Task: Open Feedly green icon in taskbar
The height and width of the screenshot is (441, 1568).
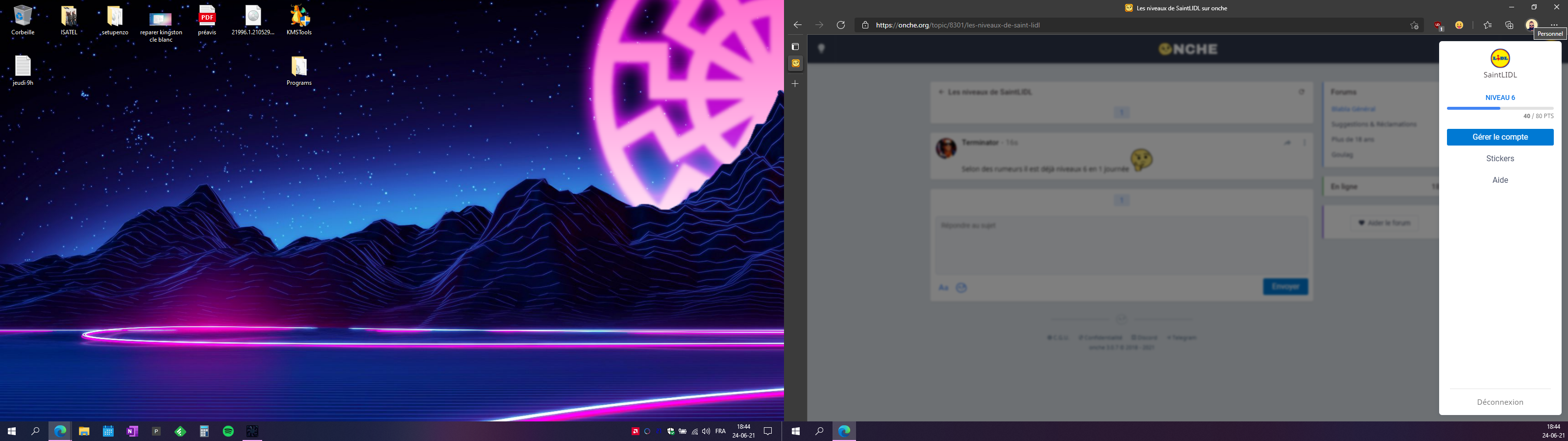Action: pos(180,431)
